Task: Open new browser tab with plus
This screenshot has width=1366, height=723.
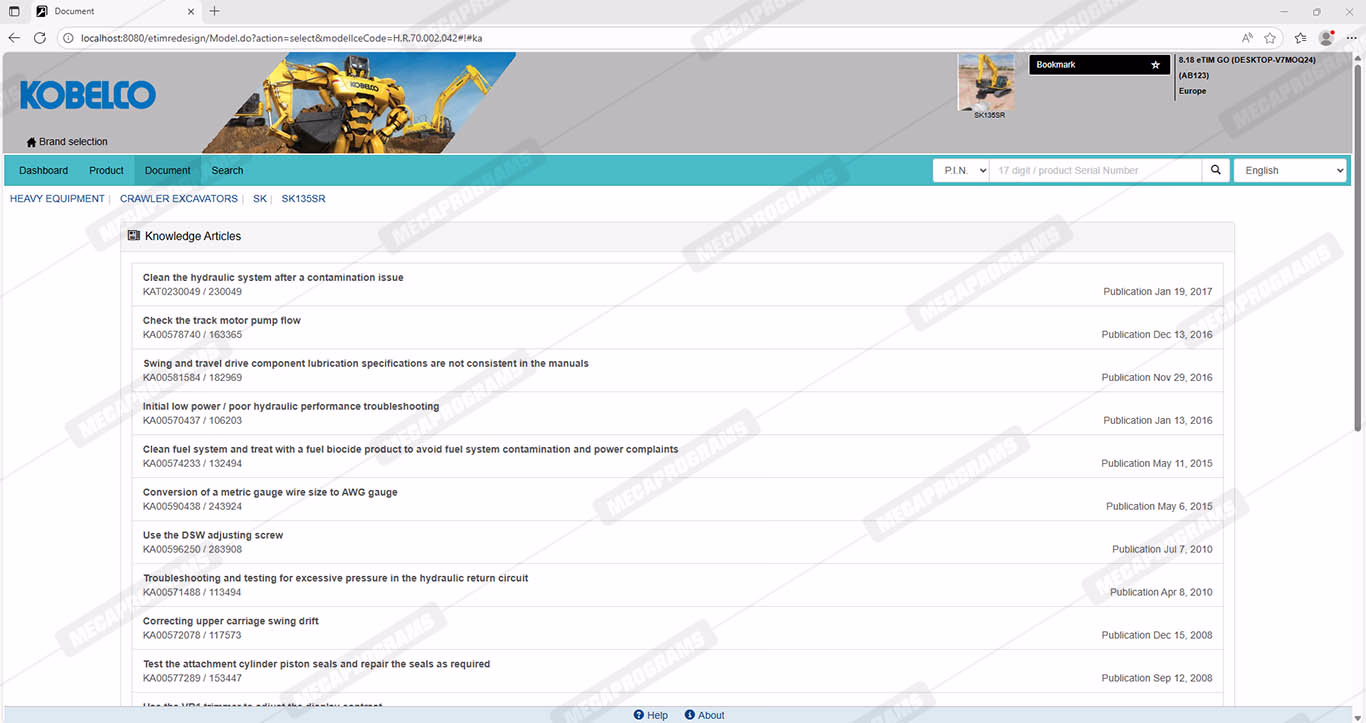Action: pos(214,11)
